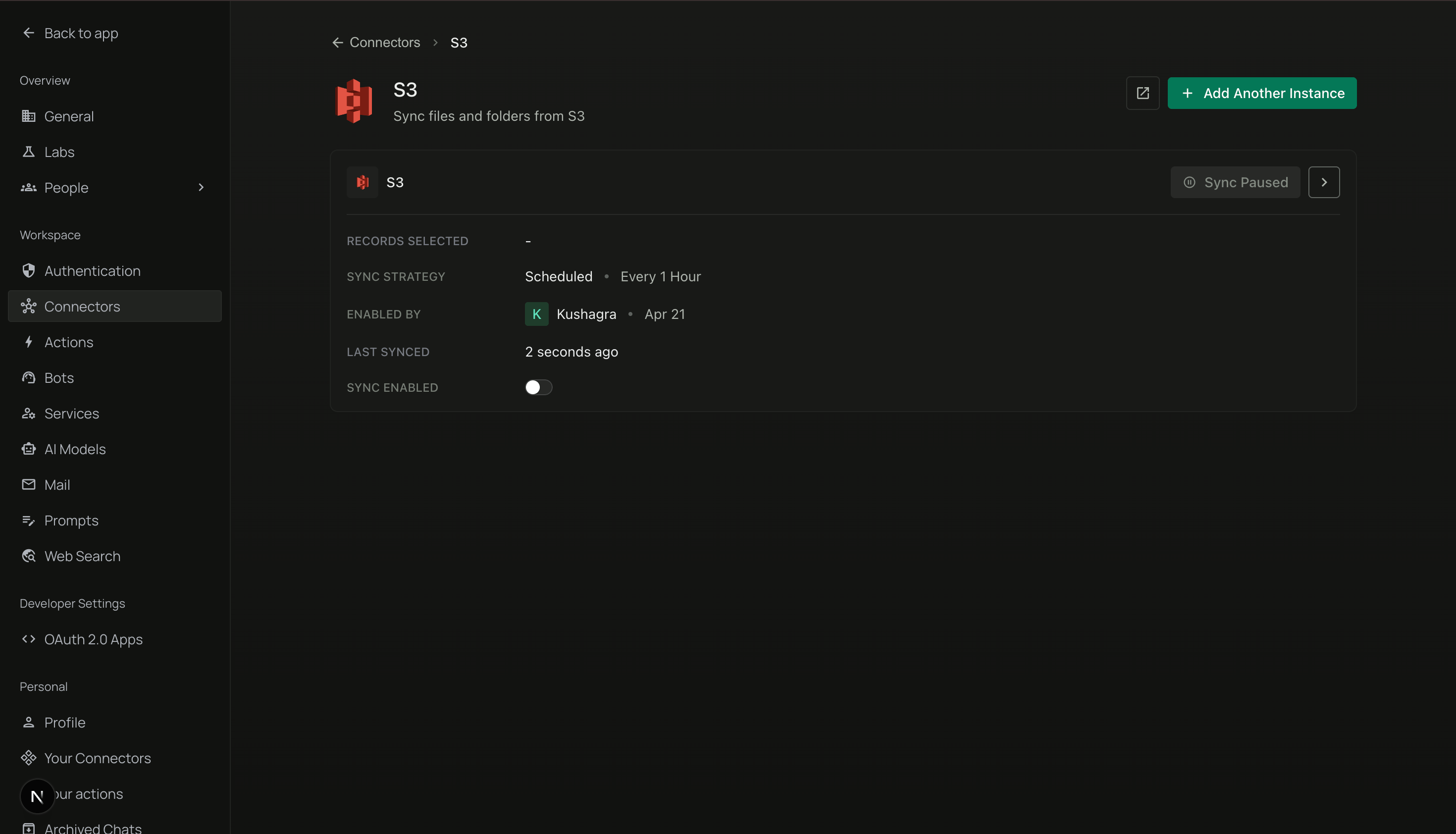Click the Services person-gear icon
This screenshot has width=1456, height=834.
click(29, 414)
